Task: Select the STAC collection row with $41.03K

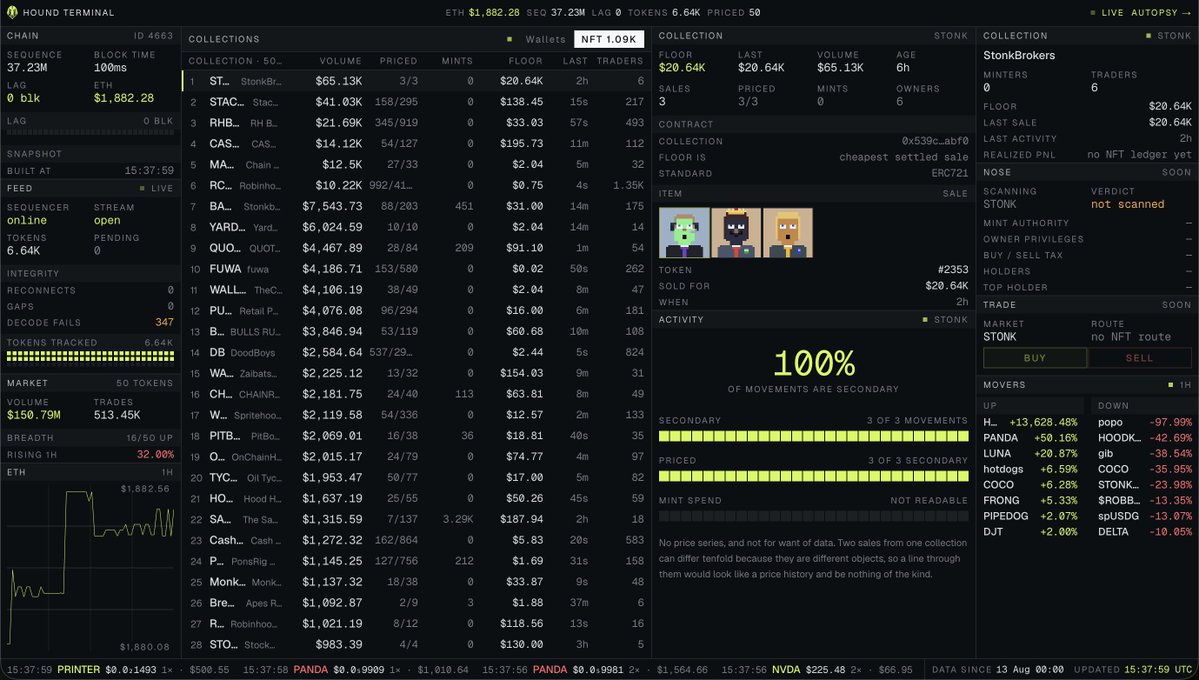Action: 417,102
